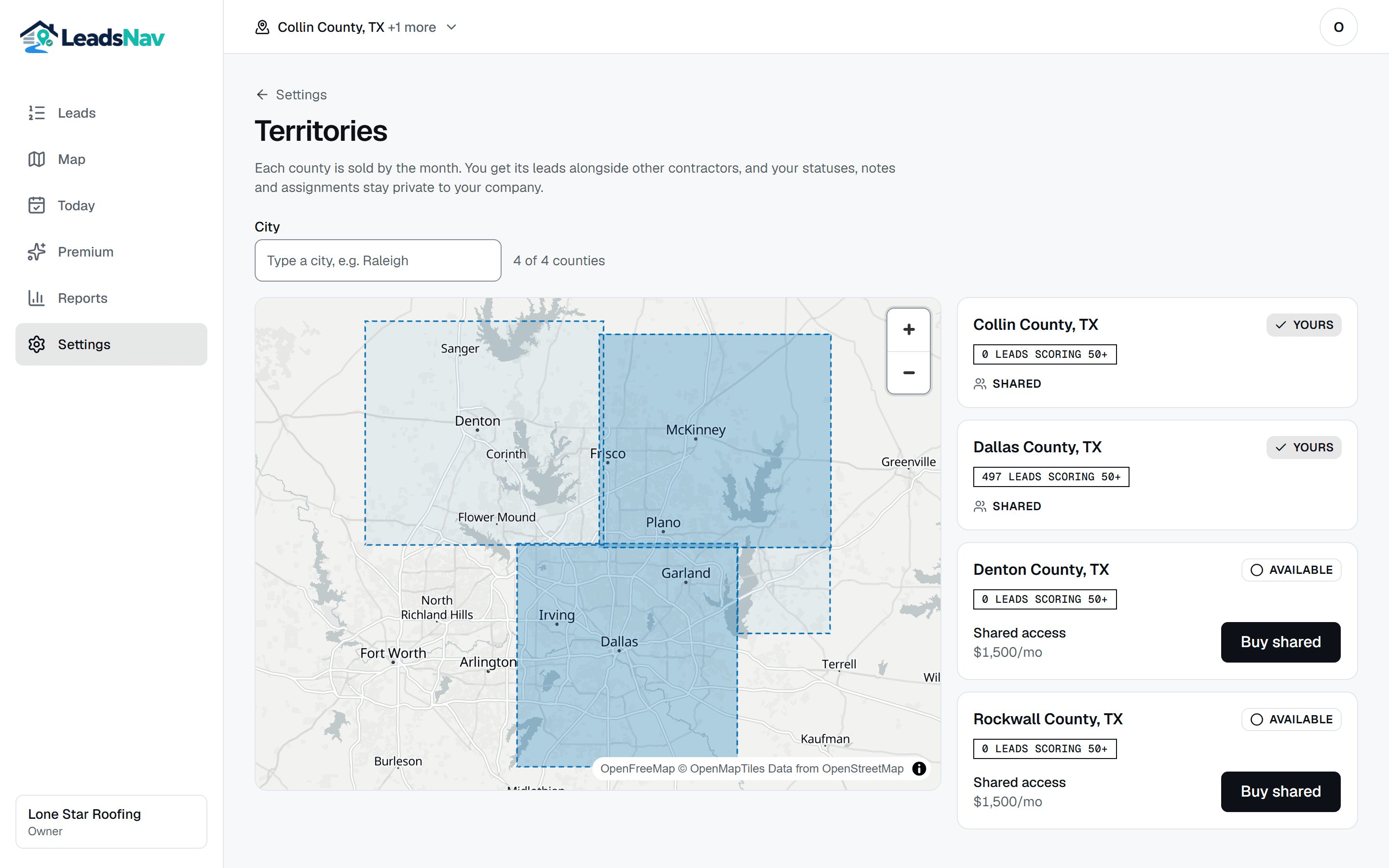Click the back arrow beside Settings

[x=262, y=95]
